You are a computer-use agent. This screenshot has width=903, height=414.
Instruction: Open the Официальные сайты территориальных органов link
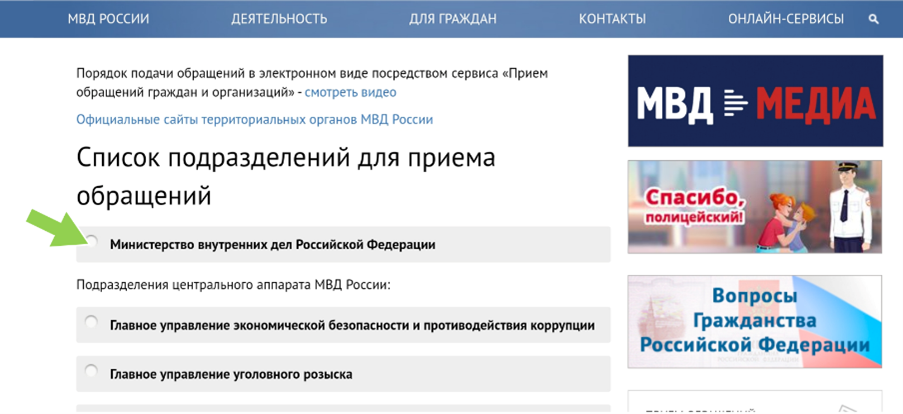(x=254, y=119)
